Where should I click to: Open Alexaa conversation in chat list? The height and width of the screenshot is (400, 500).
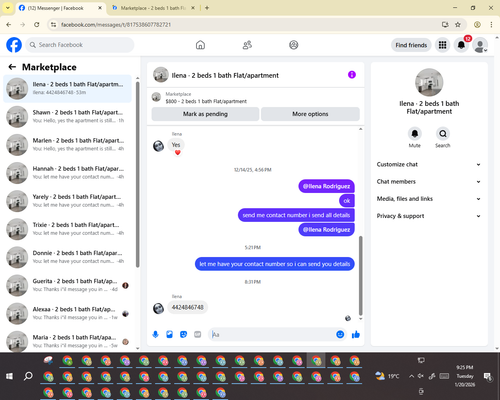[67, 313]
